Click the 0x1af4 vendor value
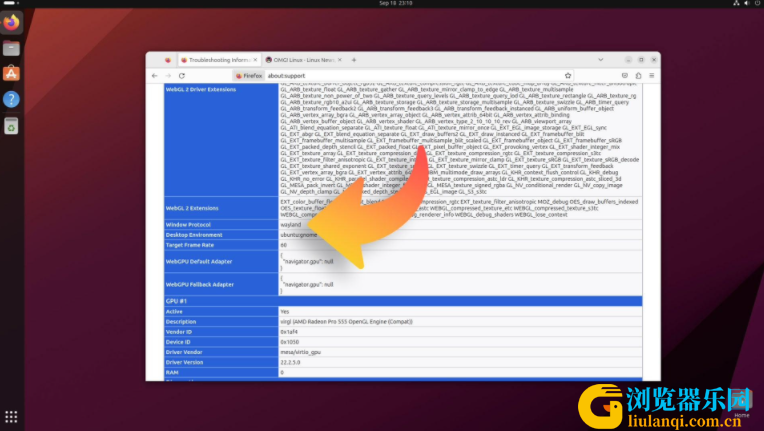 [x=289, y=332]
